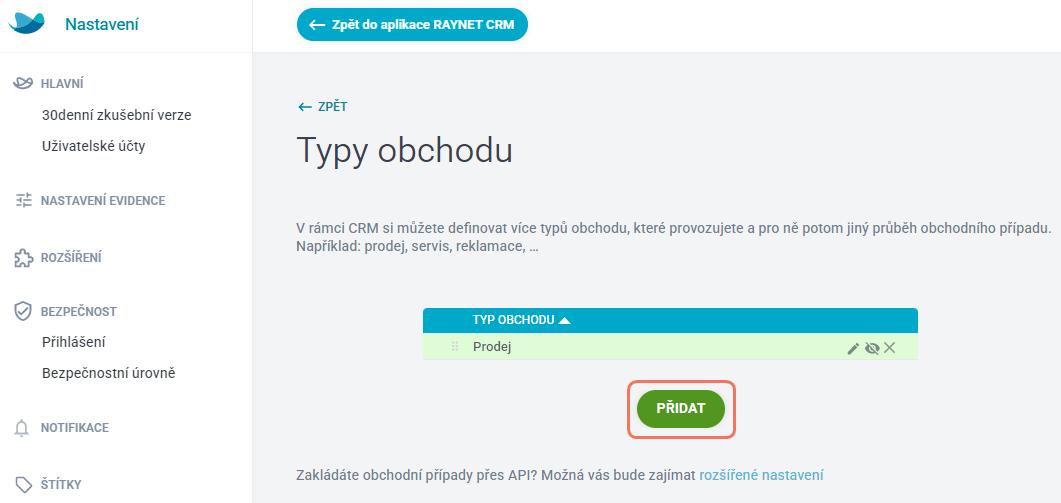Click the shield icon for Bezpečnost

23,311
